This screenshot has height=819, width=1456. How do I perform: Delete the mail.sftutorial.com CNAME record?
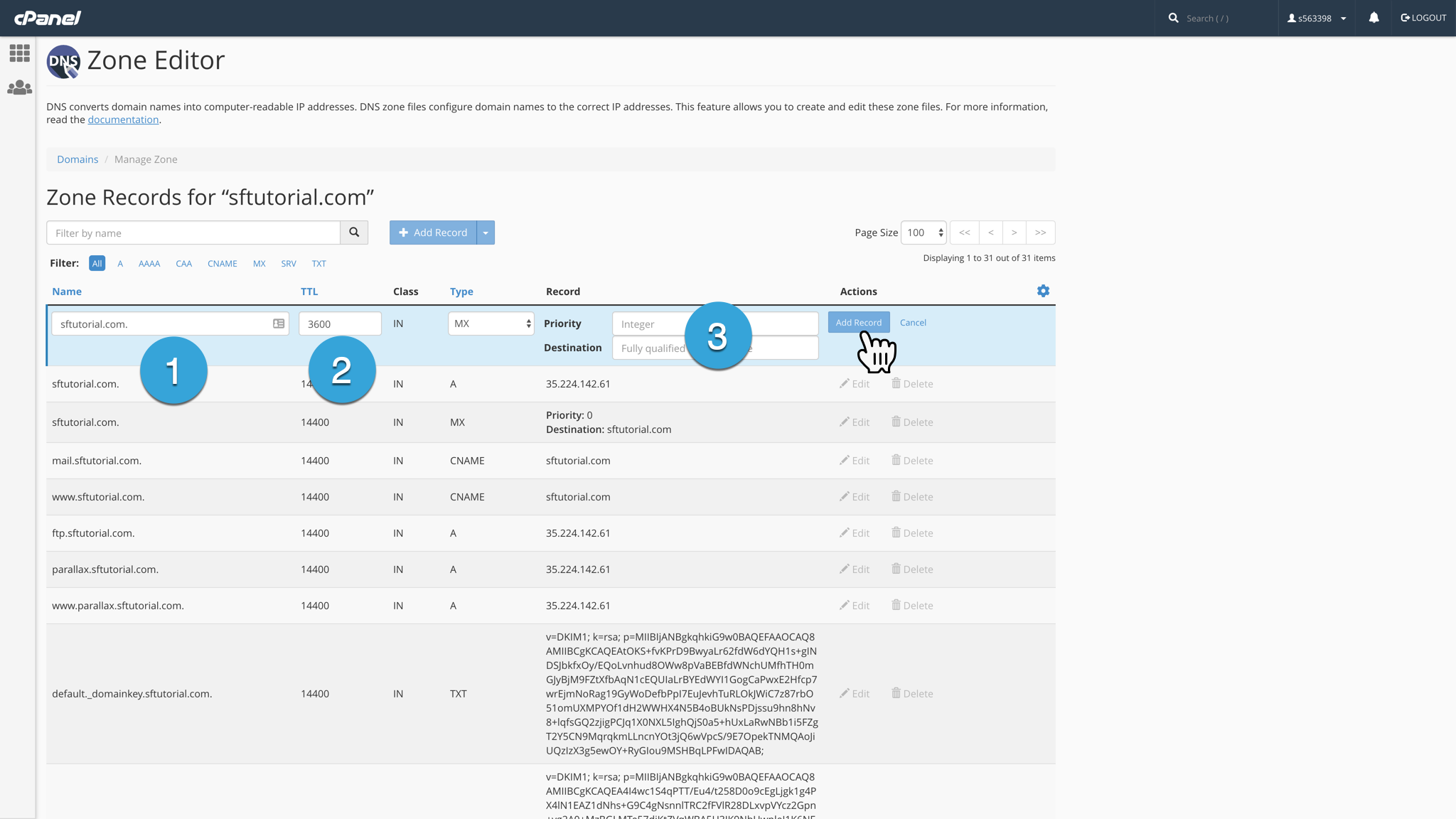pyautogui.click(x=912, y=461)
